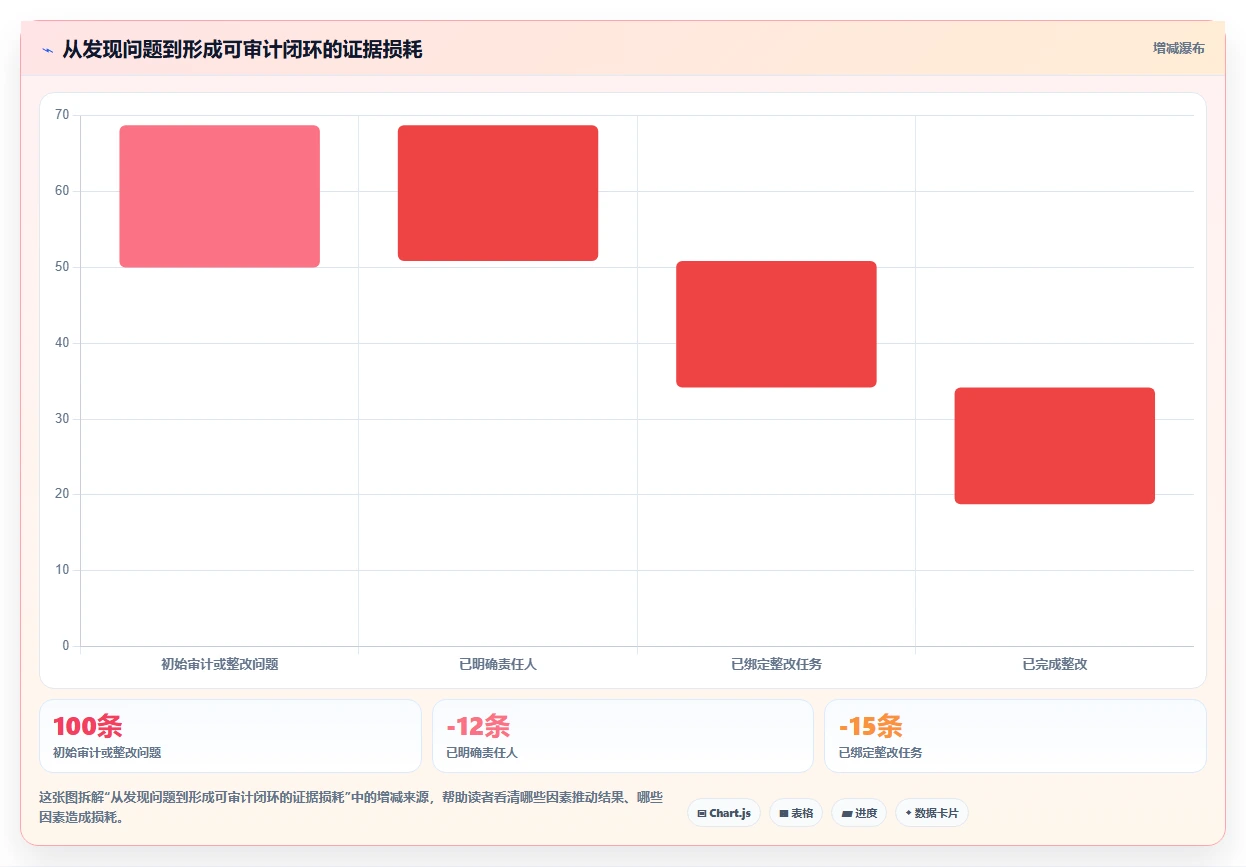This screenshot has height=867, width=1246.
Task: Click y-axis tick value 50
Action: 62,267
